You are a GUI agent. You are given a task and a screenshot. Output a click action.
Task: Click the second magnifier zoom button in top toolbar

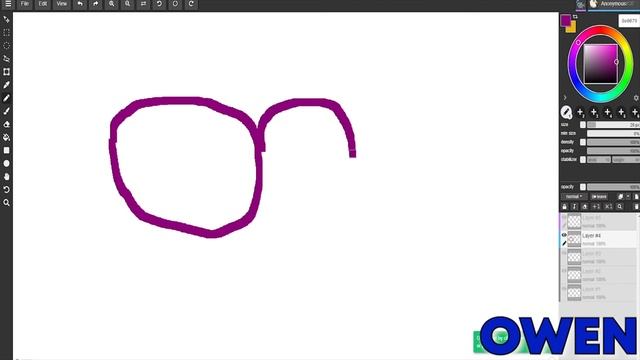tap(127, 4)
